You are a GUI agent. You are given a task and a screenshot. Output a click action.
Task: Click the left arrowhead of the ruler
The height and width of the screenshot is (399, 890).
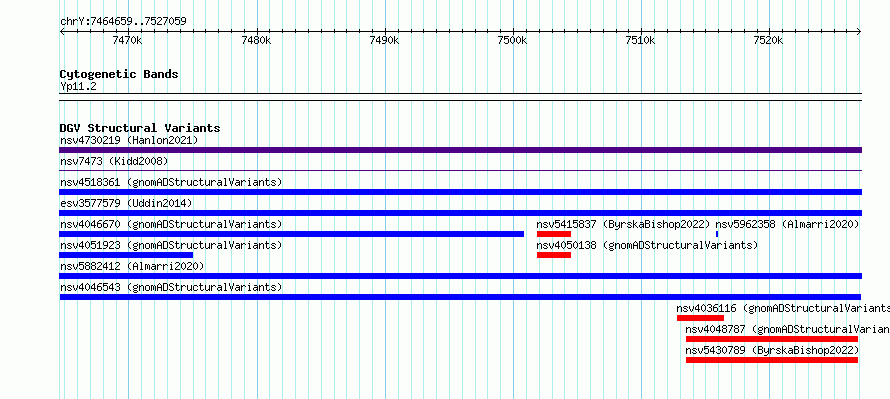[x=62, y=31]
